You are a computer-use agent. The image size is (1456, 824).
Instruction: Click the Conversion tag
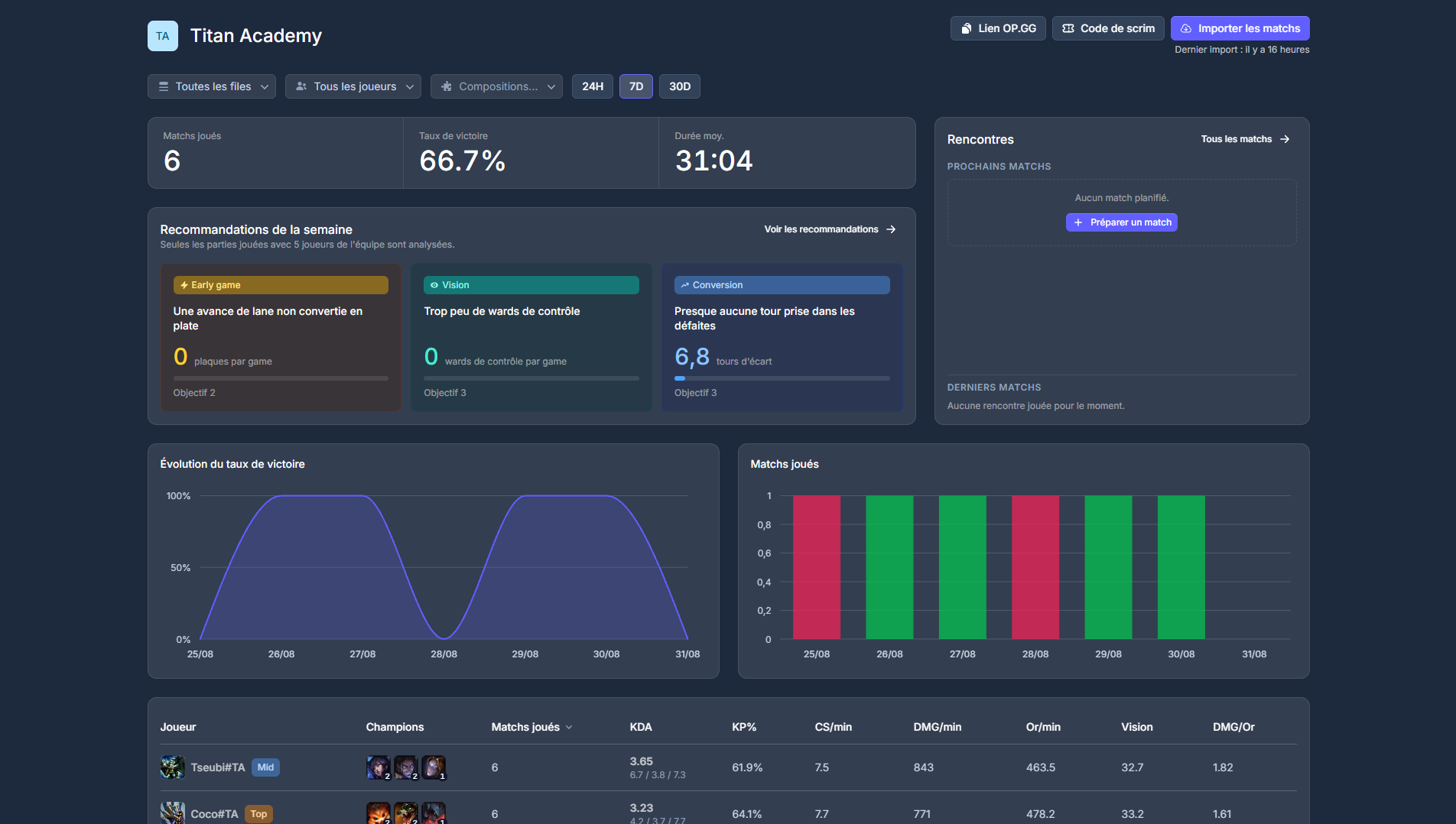[x=782, y=285]
